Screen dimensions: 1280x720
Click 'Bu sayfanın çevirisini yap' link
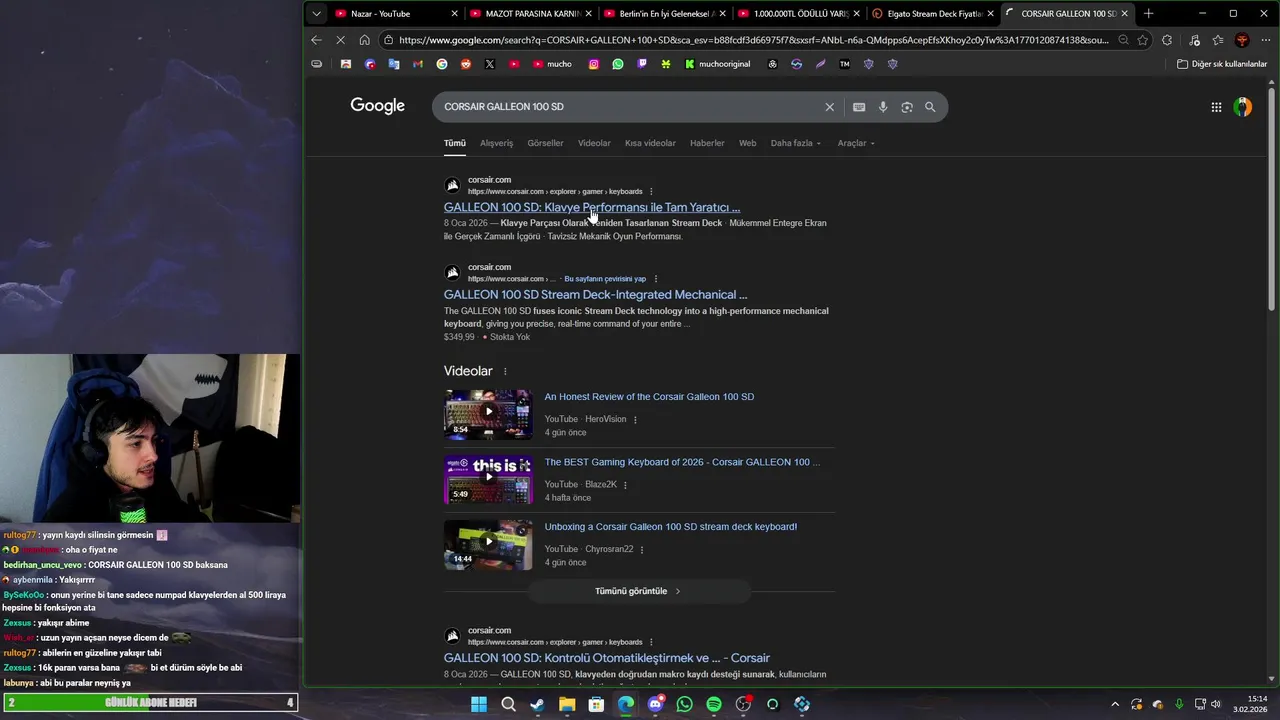pyautogui.click(x=605, y=279)
